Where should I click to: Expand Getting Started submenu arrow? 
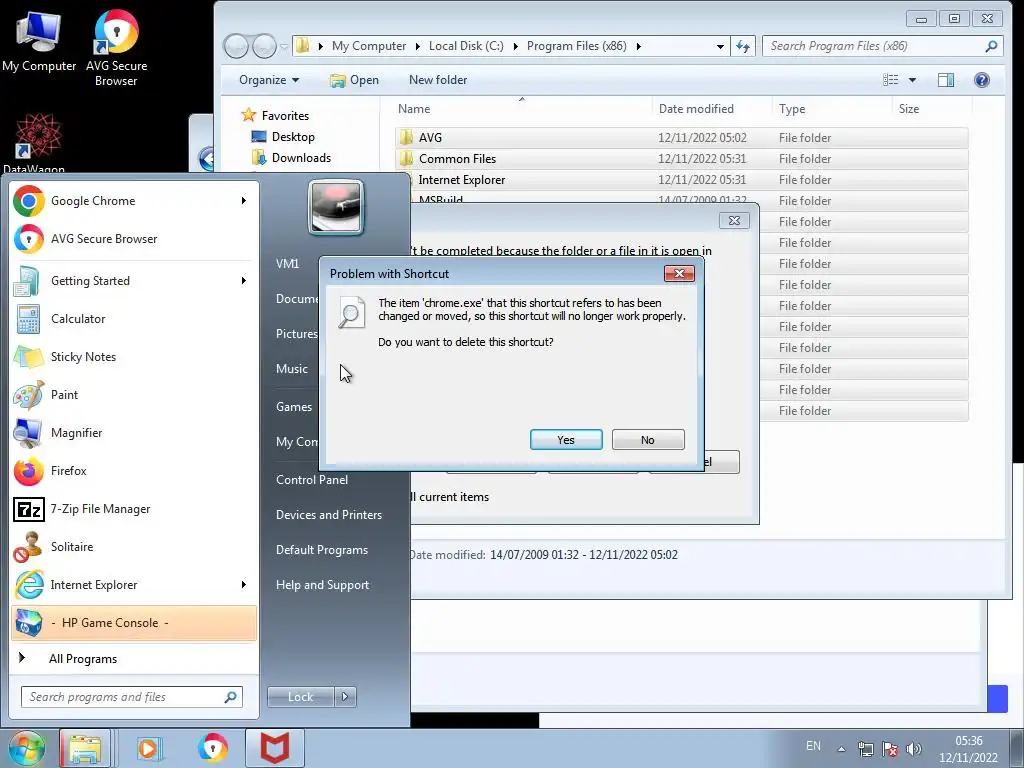244,281
